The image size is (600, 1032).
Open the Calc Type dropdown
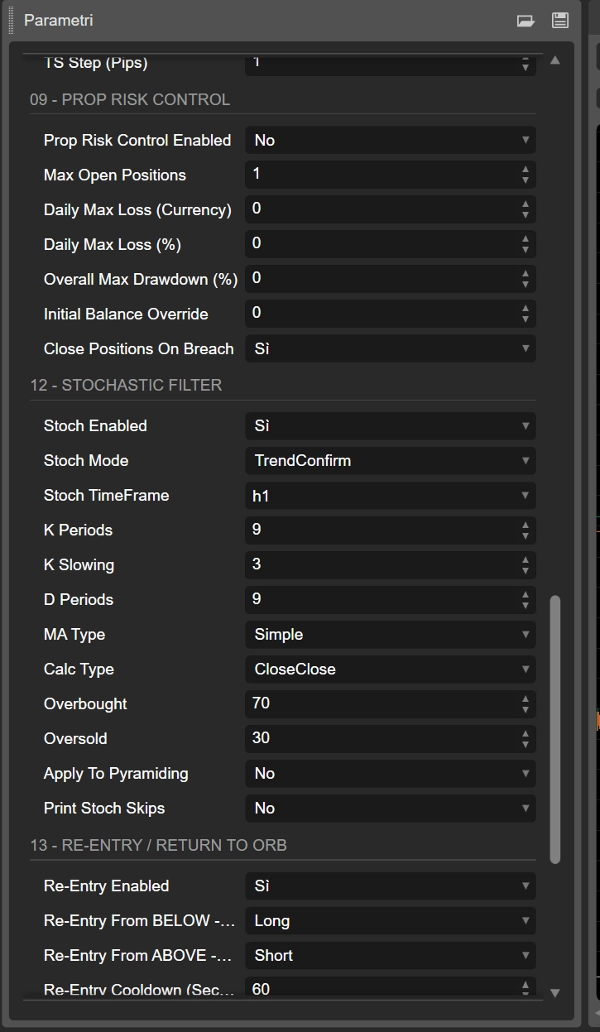point(390,669)
